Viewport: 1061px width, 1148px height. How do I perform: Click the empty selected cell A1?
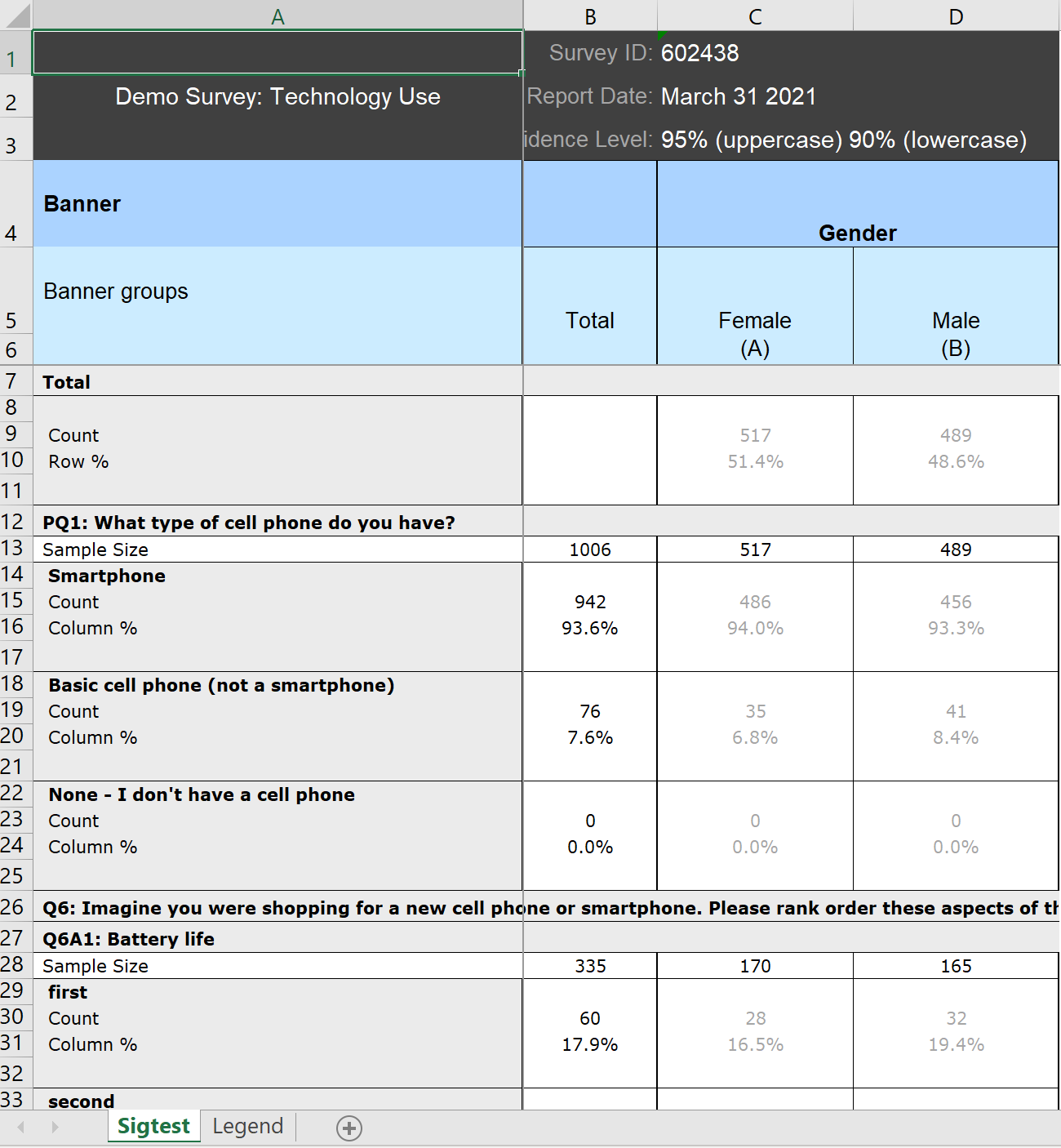click(277, 53)
